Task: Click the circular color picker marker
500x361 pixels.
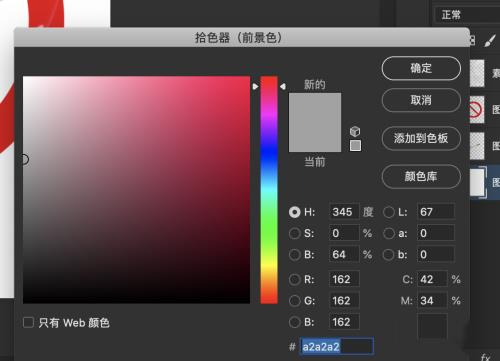Action: tap(25, 159)
